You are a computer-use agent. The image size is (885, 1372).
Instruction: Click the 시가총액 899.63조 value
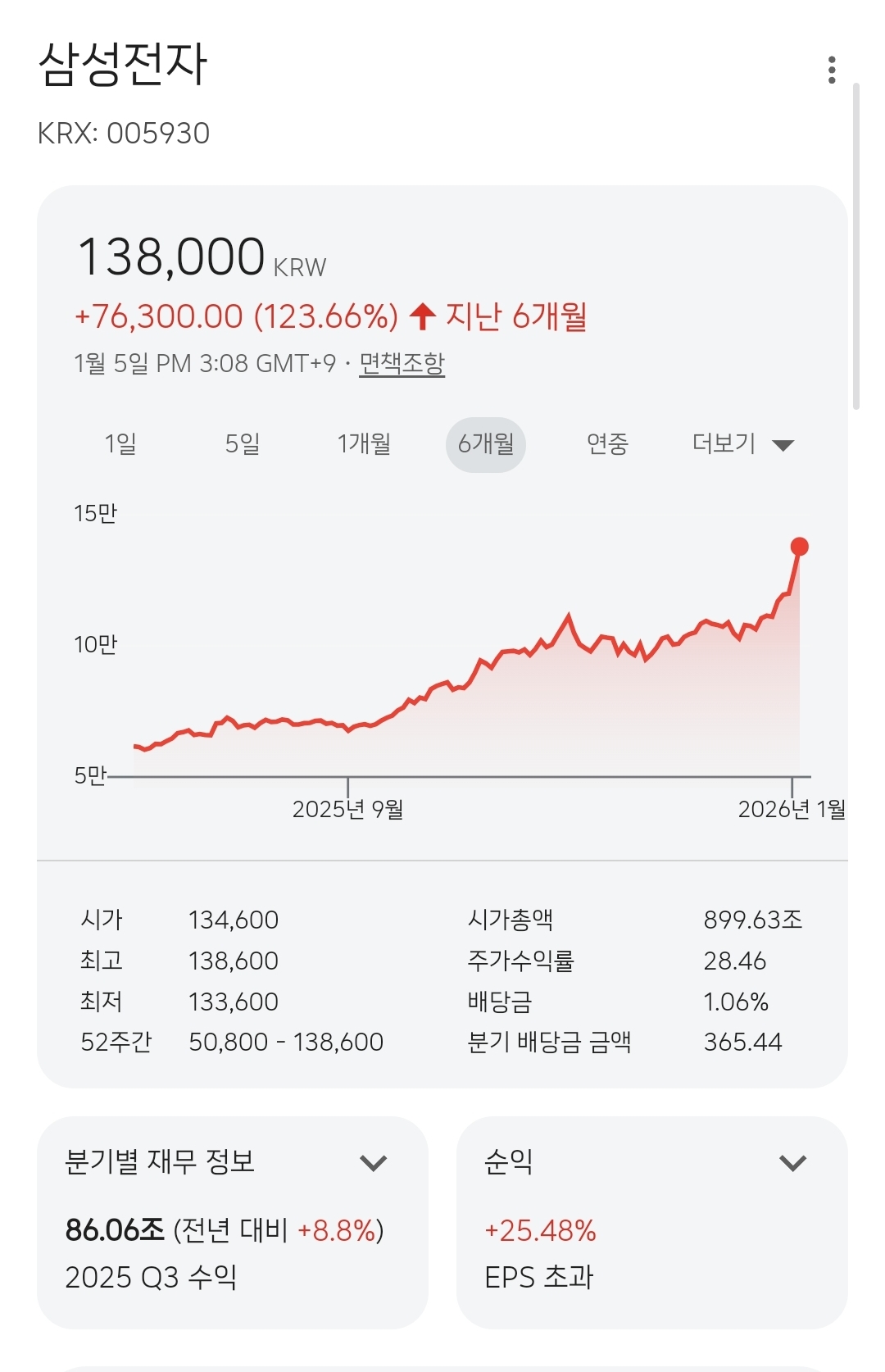(x=752, y=920)
